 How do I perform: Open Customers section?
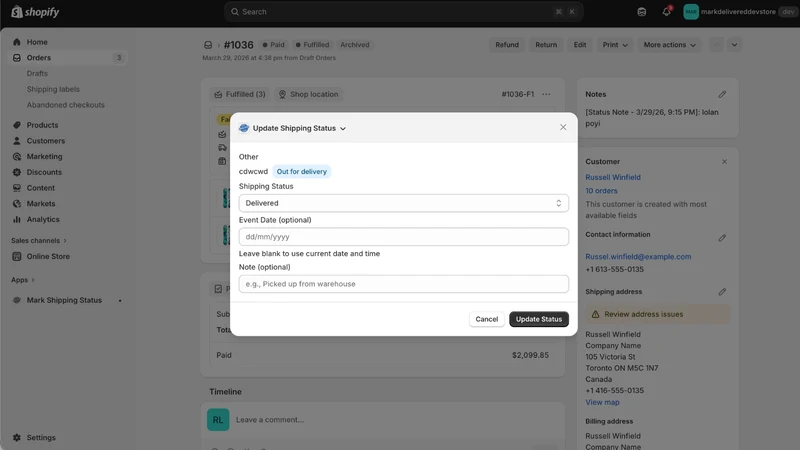pos(46,141)
